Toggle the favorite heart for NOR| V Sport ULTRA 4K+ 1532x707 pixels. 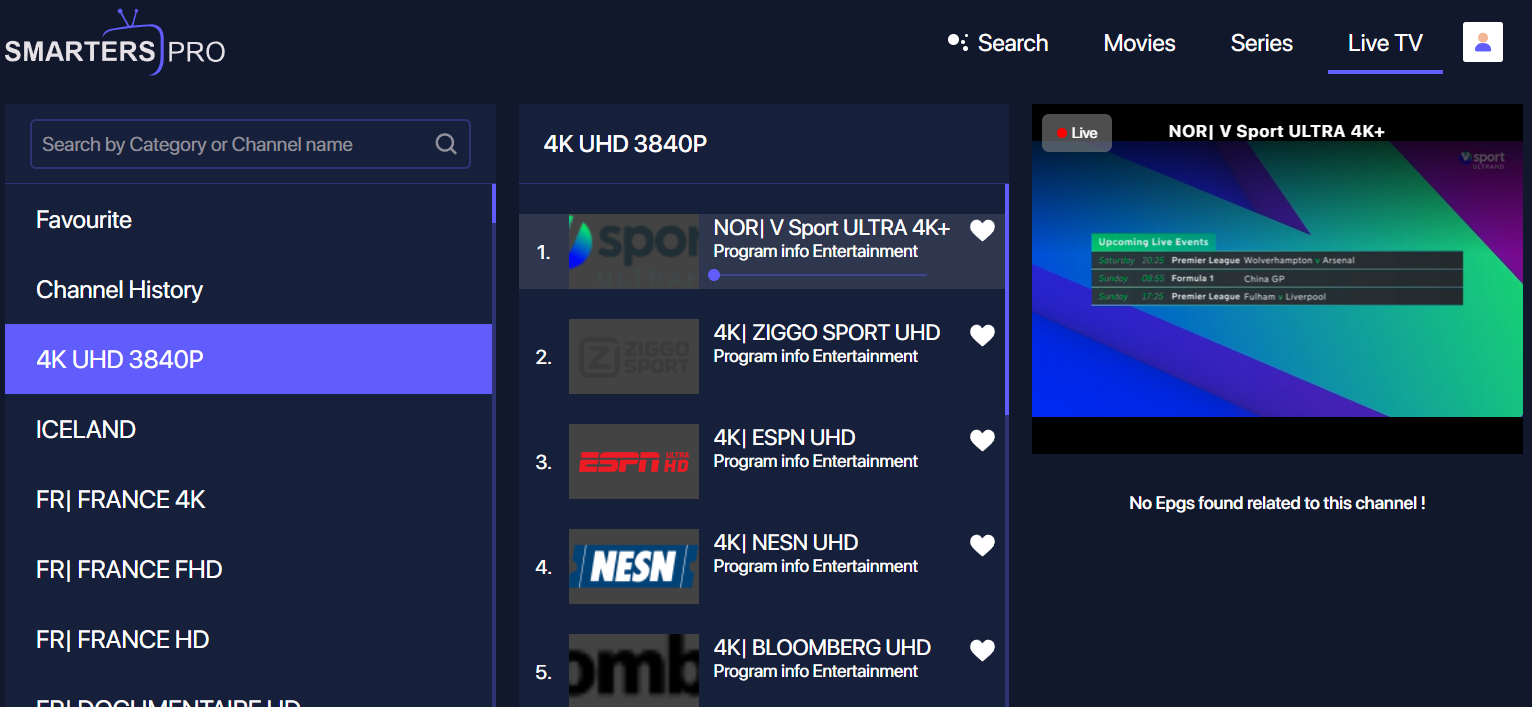[982, 230]
